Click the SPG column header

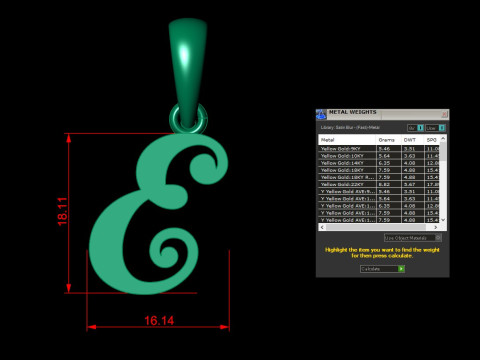pyautogui.click(x=432, y=140)
